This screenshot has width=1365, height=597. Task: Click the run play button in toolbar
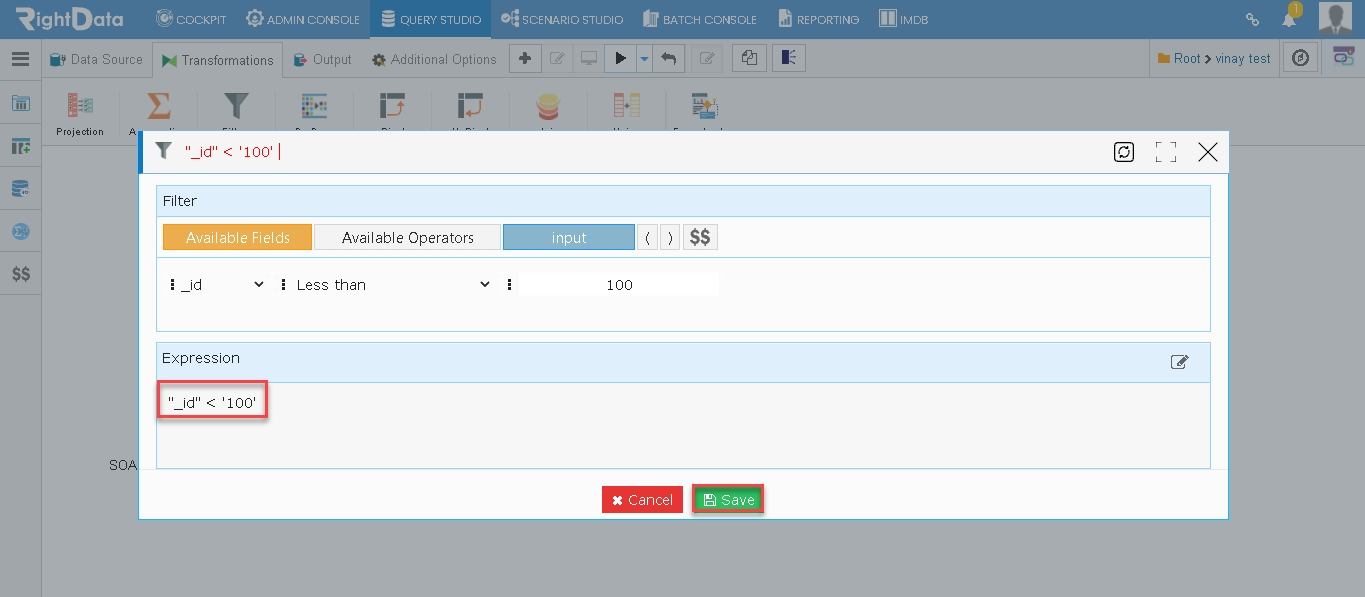[x=620, y=59]
